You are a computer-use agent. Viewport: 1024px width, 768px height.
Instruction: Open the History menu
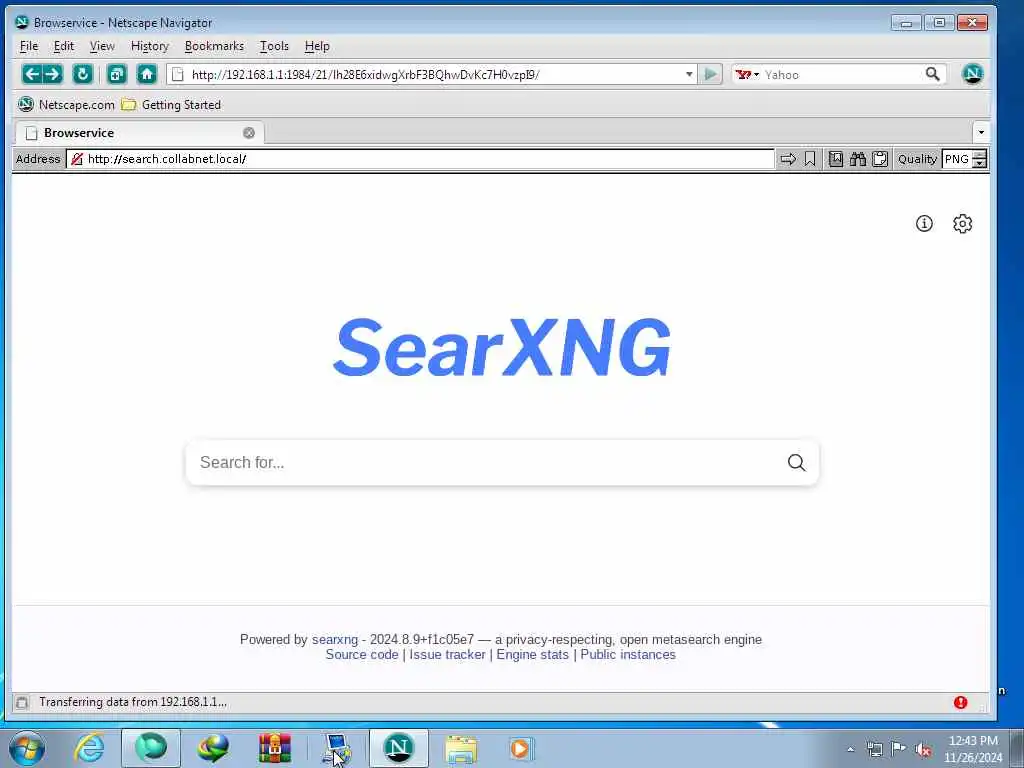(150, 46)
